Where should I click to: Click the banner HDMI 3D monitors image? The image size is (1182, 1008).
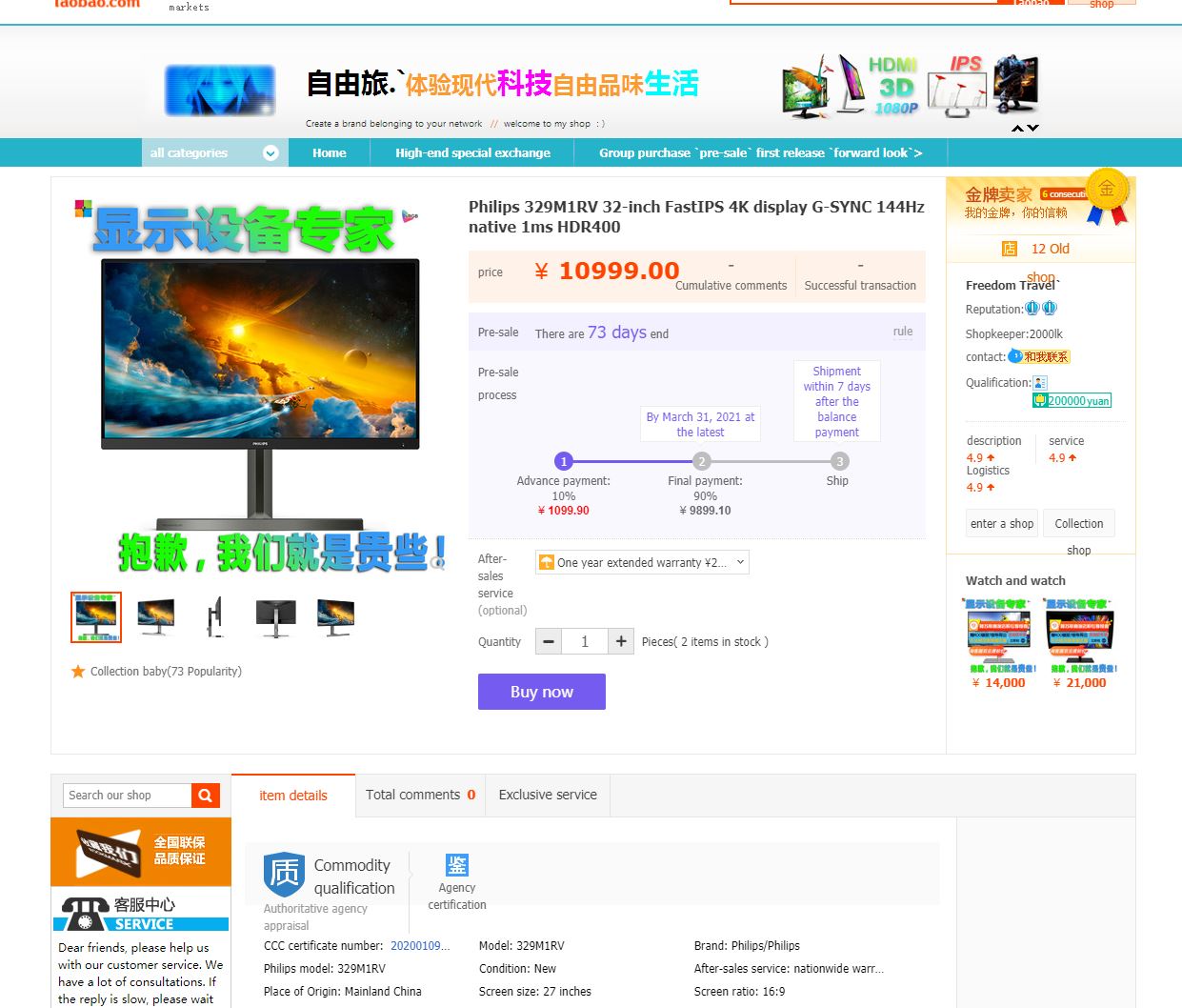point(910,87)
